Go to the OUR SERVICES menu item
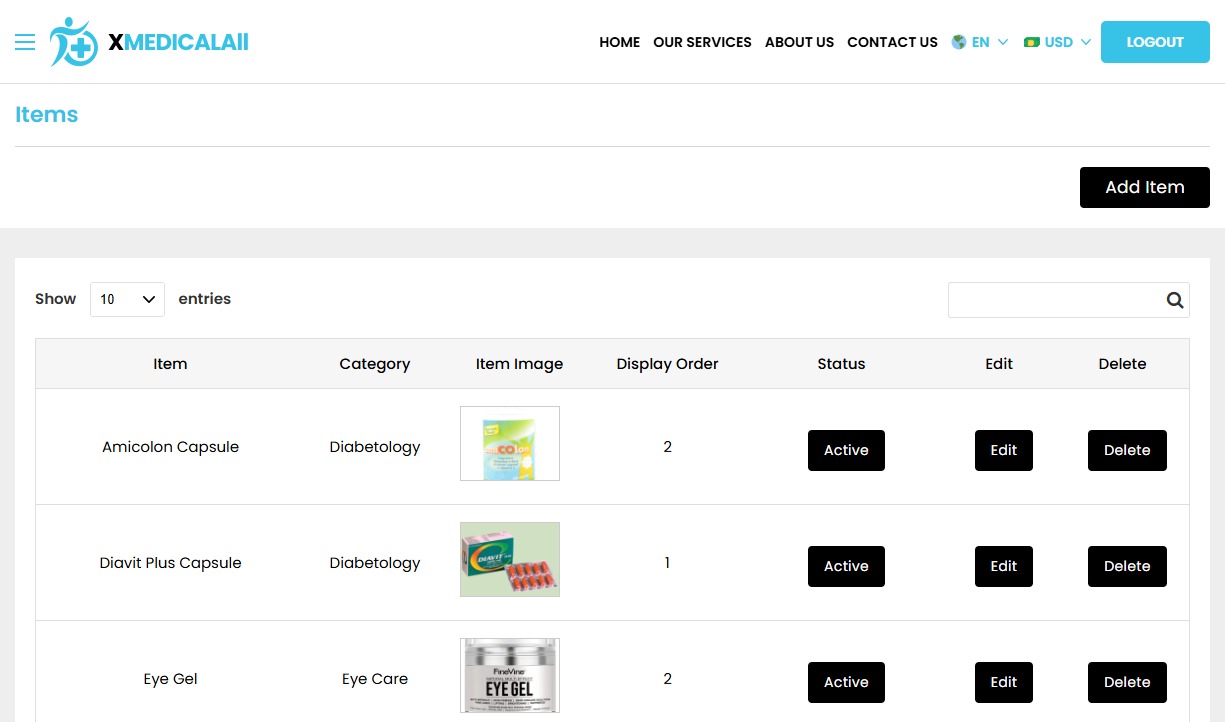Screen dimensions: 1225x722 pyautogui.click(x=702, y=42)
